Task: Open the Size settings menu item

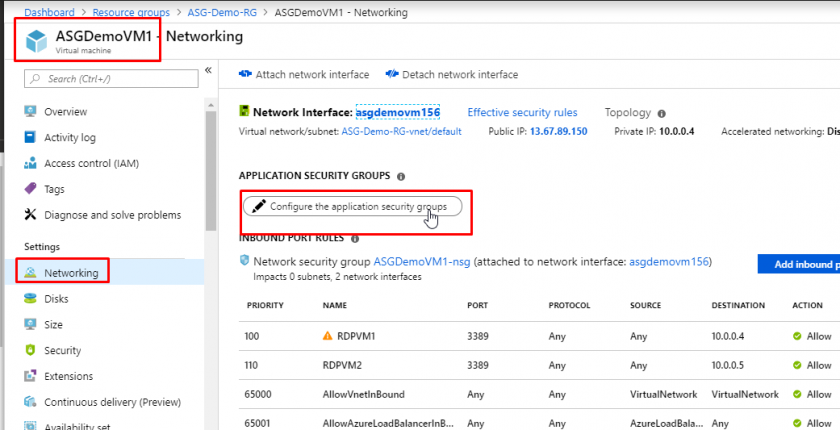Action: [53, 325]
